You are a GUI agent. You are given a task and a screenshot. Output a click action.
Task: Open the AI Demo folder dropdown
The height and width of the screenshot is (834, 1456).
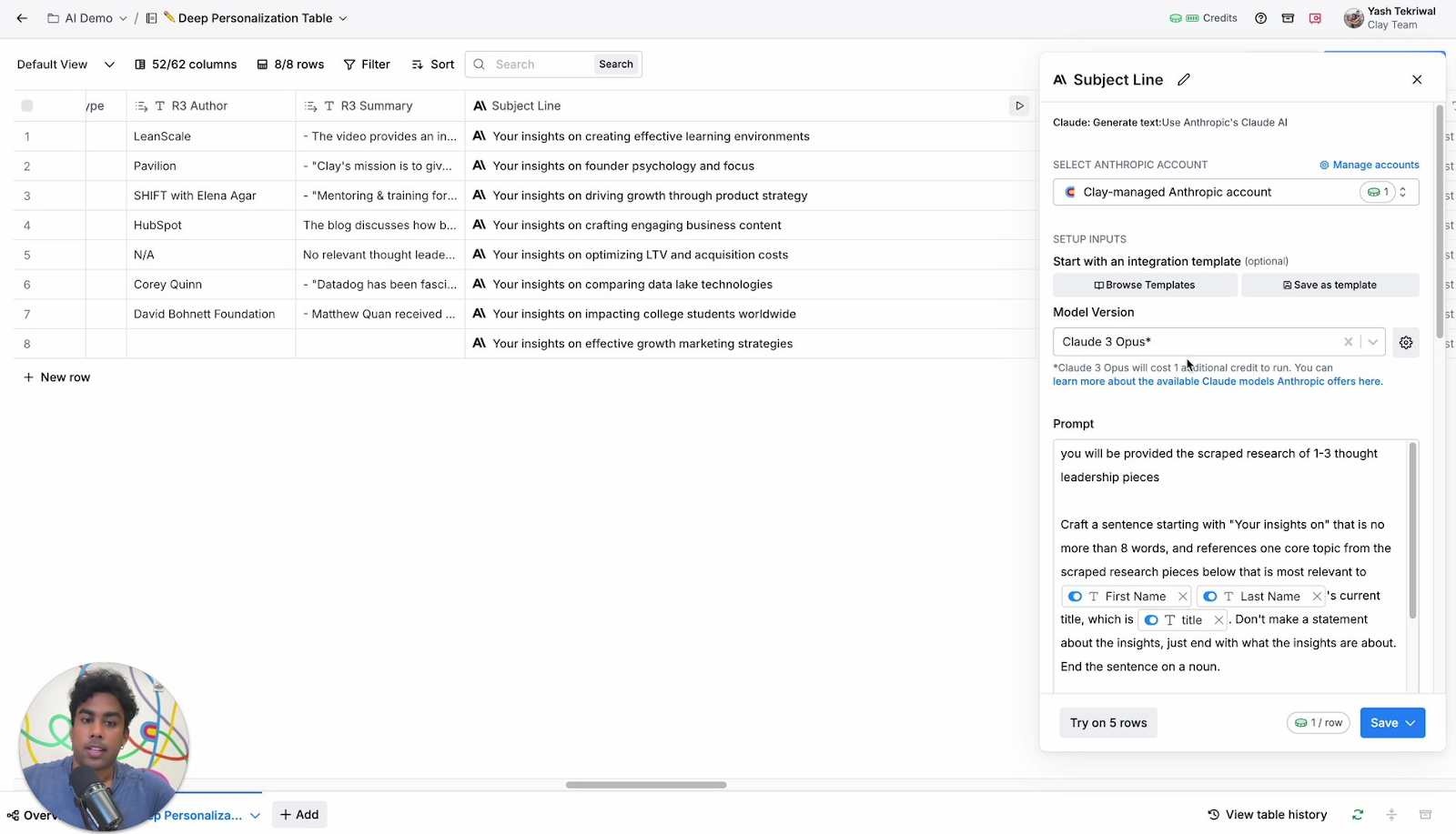coord(87,18)
